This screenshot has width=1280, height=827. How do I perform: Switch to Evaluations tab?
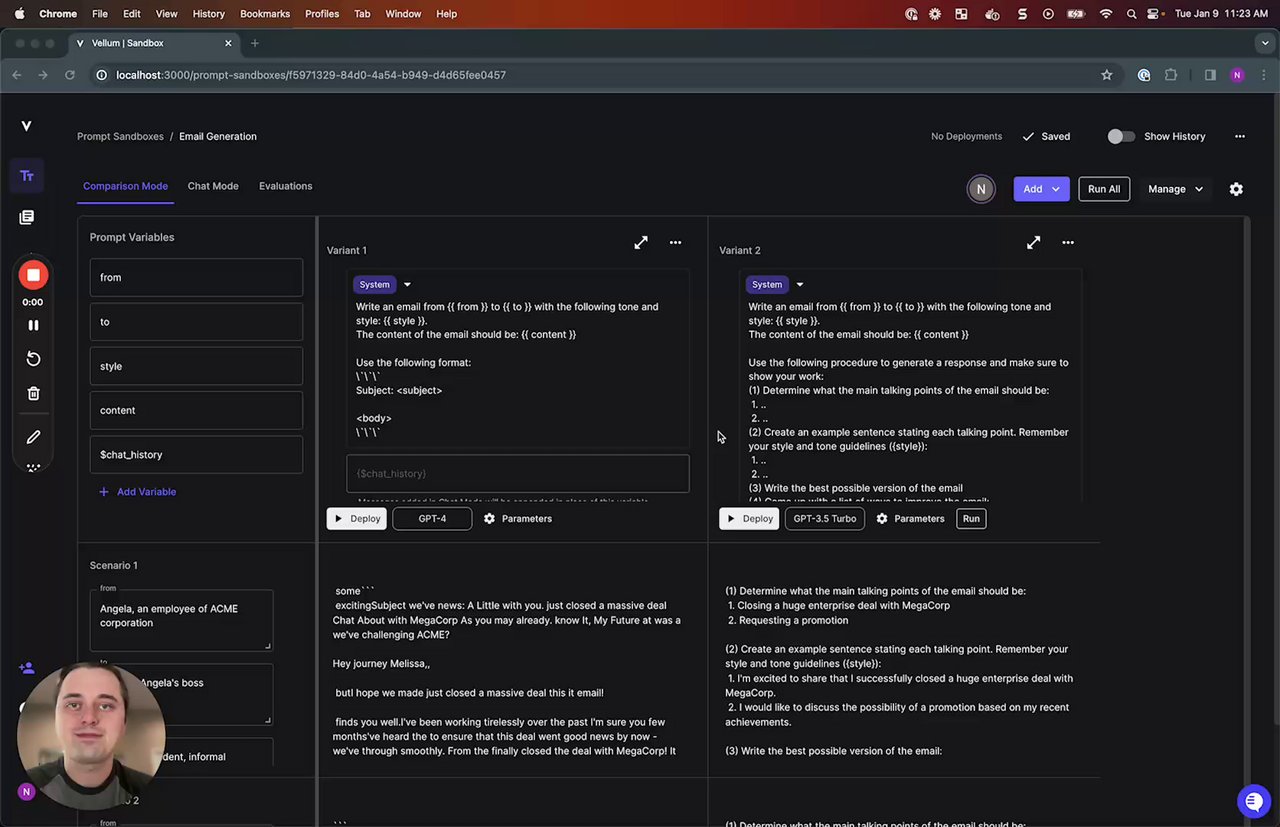coord(286,186)
